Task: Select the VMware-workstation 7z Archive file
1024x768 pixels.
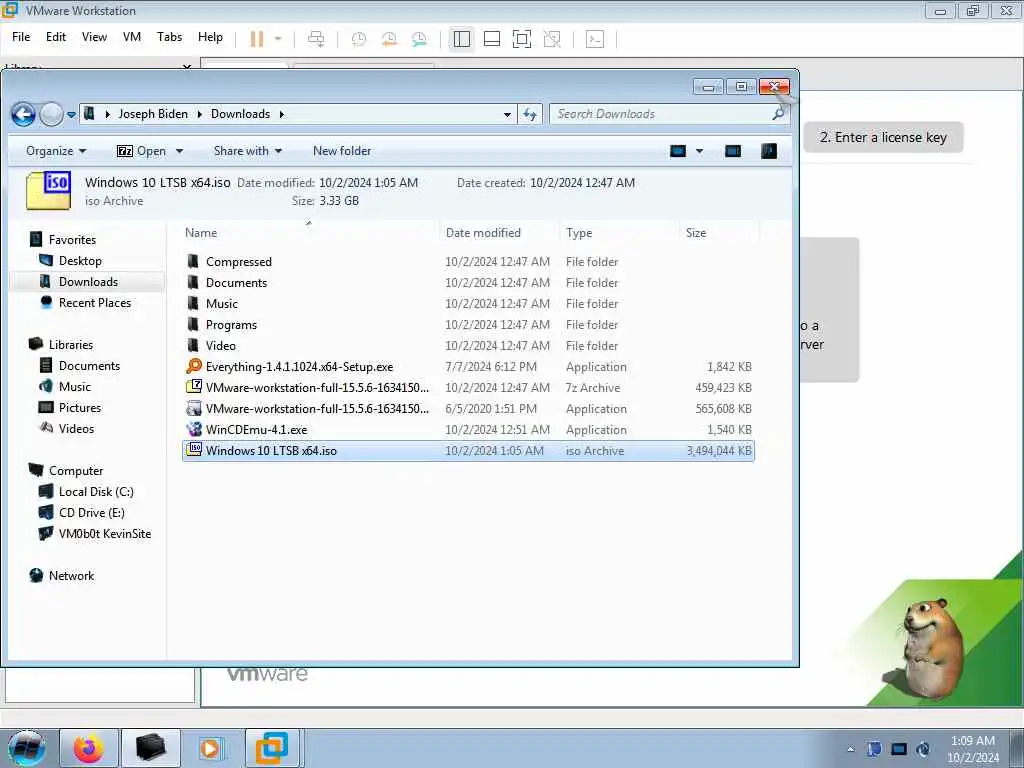Action: 468,387
